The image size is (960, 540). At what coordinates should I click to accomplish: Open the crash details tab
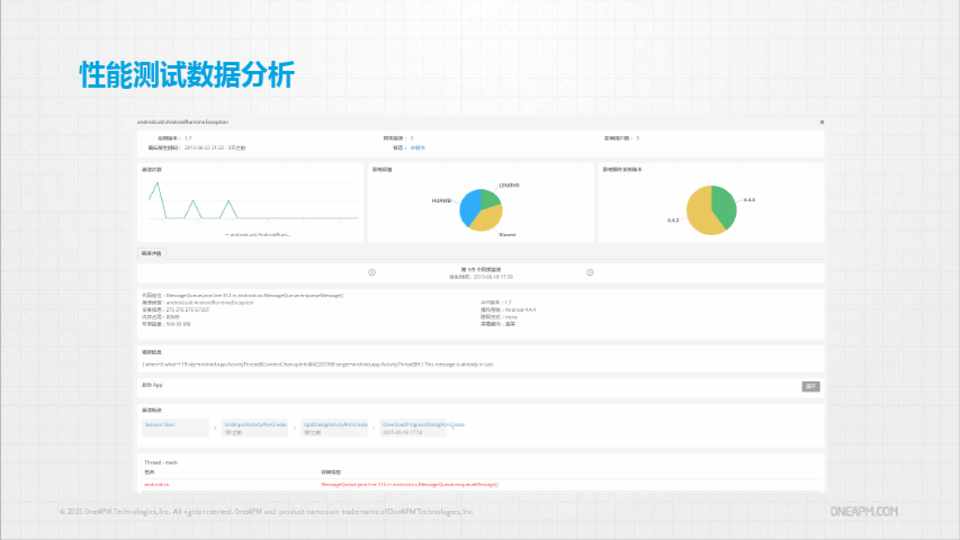[150, 253]
